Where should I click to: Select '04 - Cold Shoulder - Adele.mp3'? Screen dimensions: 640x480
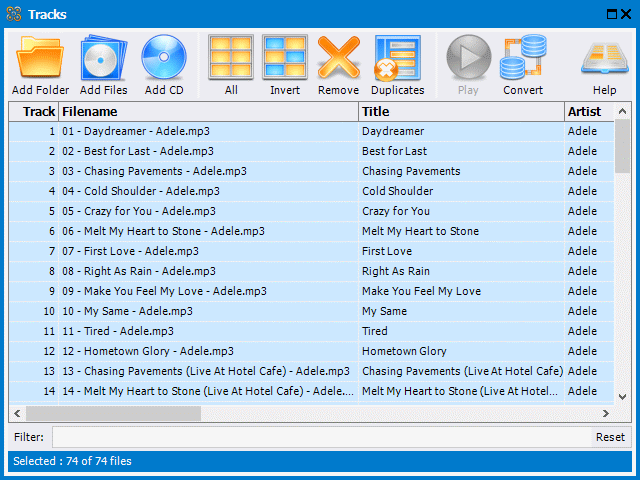[x=141, y=191]
